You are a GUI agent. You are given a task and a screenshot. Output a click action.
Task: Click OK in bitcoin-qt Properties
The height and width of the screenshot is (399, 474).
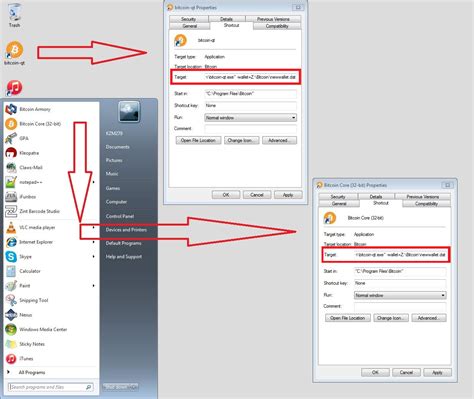(226, 195)
